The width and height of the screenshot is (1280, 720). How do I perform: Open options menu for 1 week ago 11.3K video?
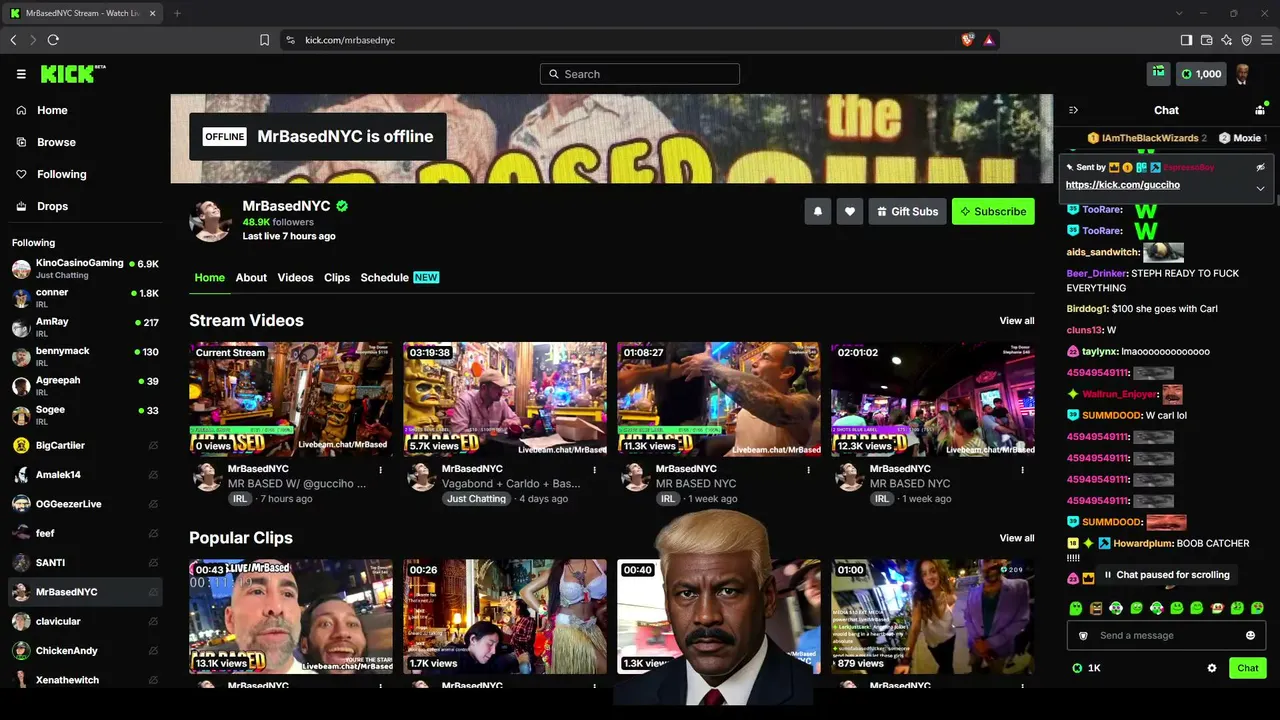(x=809, y=469)
